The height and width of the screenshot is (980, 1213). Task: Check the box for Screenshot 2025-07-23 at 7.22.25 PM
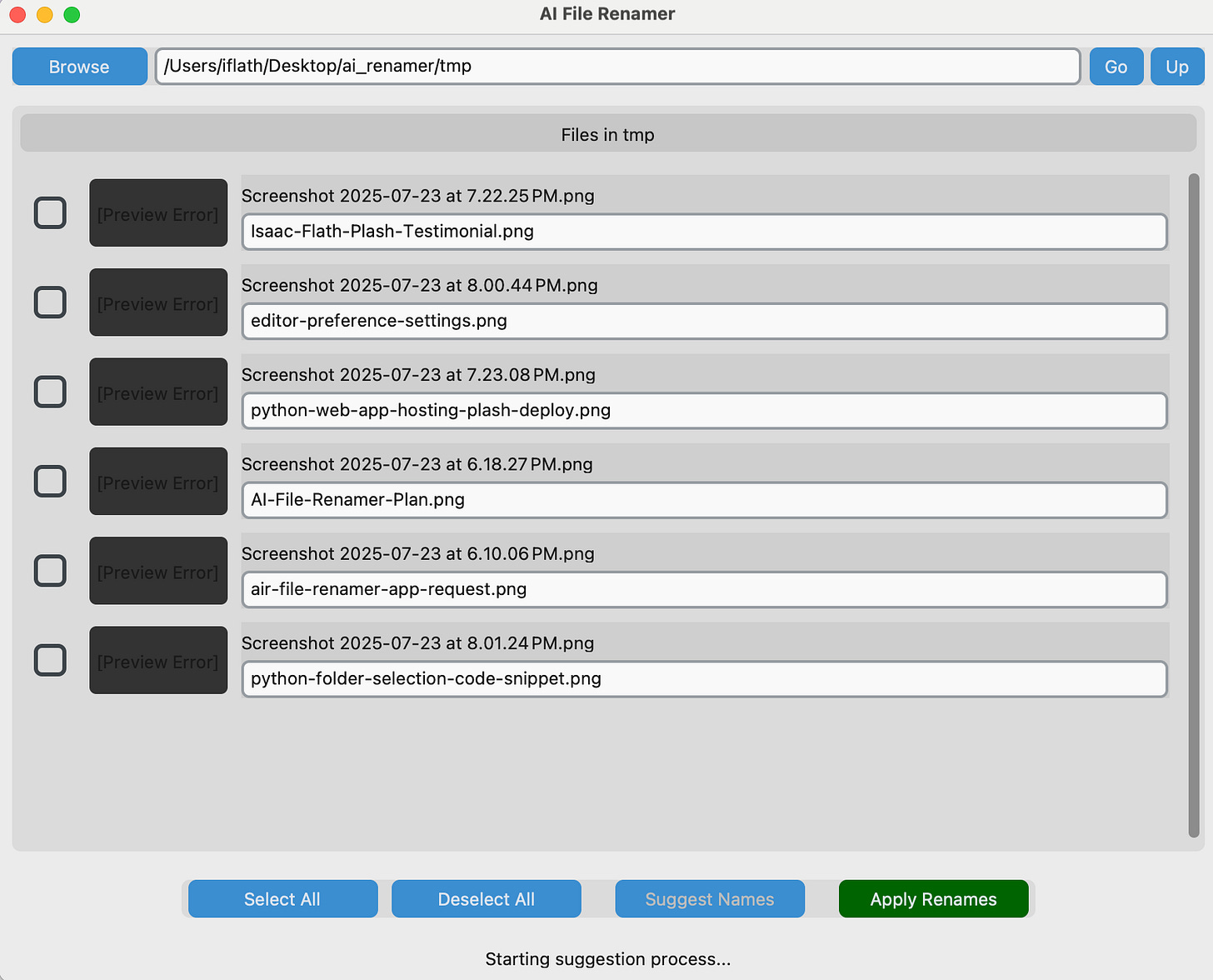point(50,212)
